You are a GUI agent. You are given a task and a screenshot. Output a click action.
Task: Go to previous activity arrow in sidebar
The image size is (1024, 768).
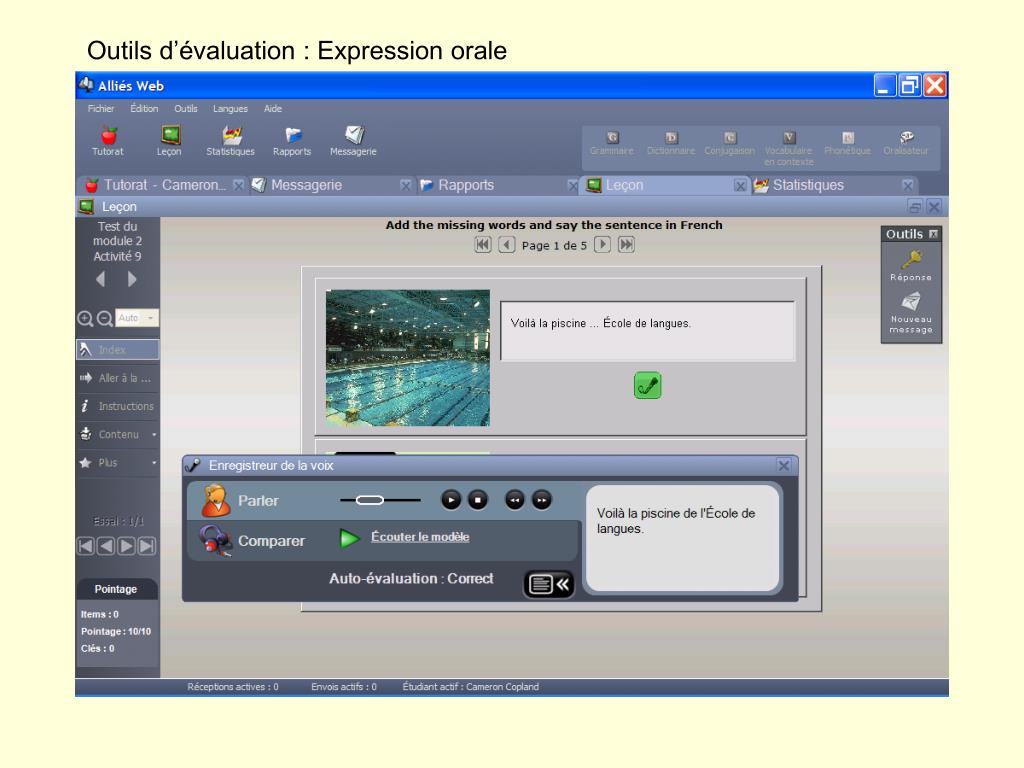[101, 280]
